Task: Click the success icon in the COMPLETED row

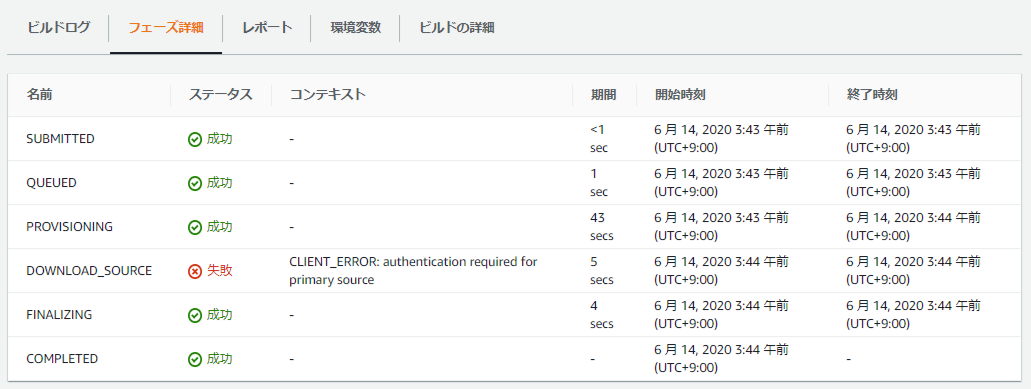Action: click(x=195, y=359)
